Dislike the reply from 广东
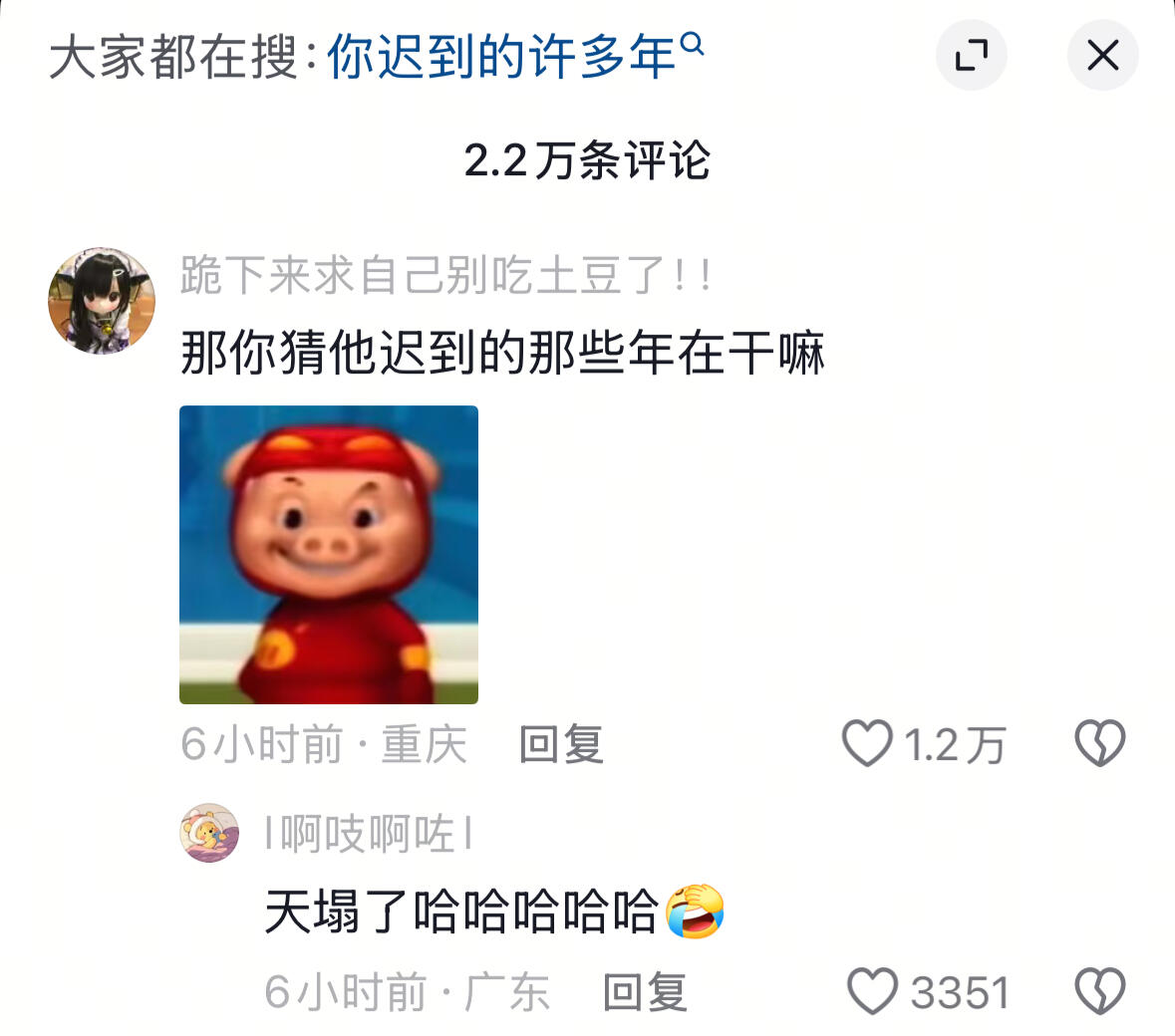Image resolution: width=1175 pixels, height=1036 pixels. (1100, 991)
